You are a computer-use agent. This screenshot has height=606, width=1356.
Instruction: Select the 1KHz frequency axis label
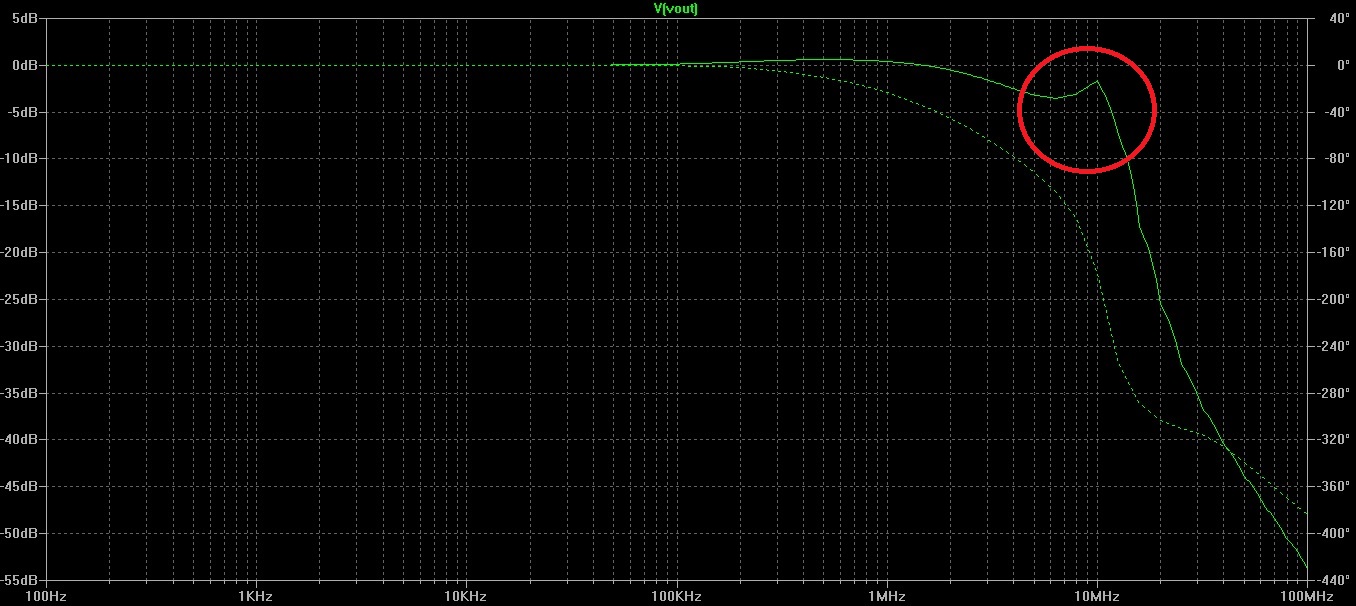256,597
